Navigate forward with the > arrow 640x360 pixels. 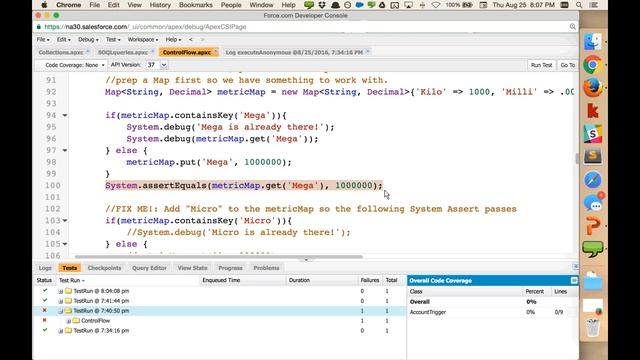coord(202,40)
